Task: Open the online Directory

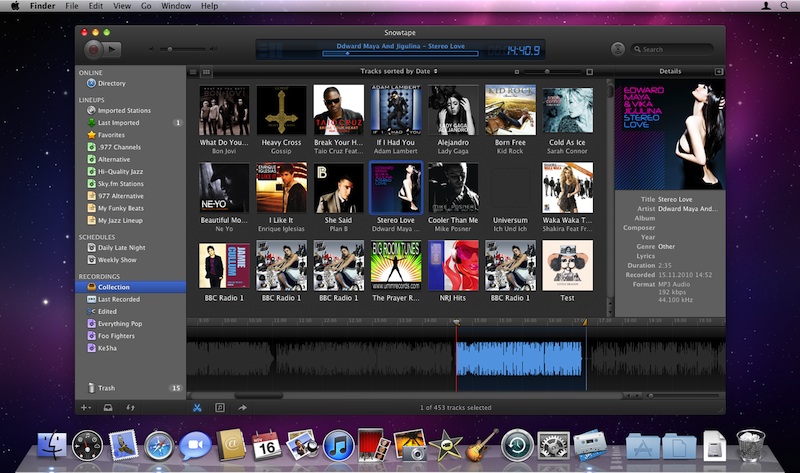Action: click(111, 83)
